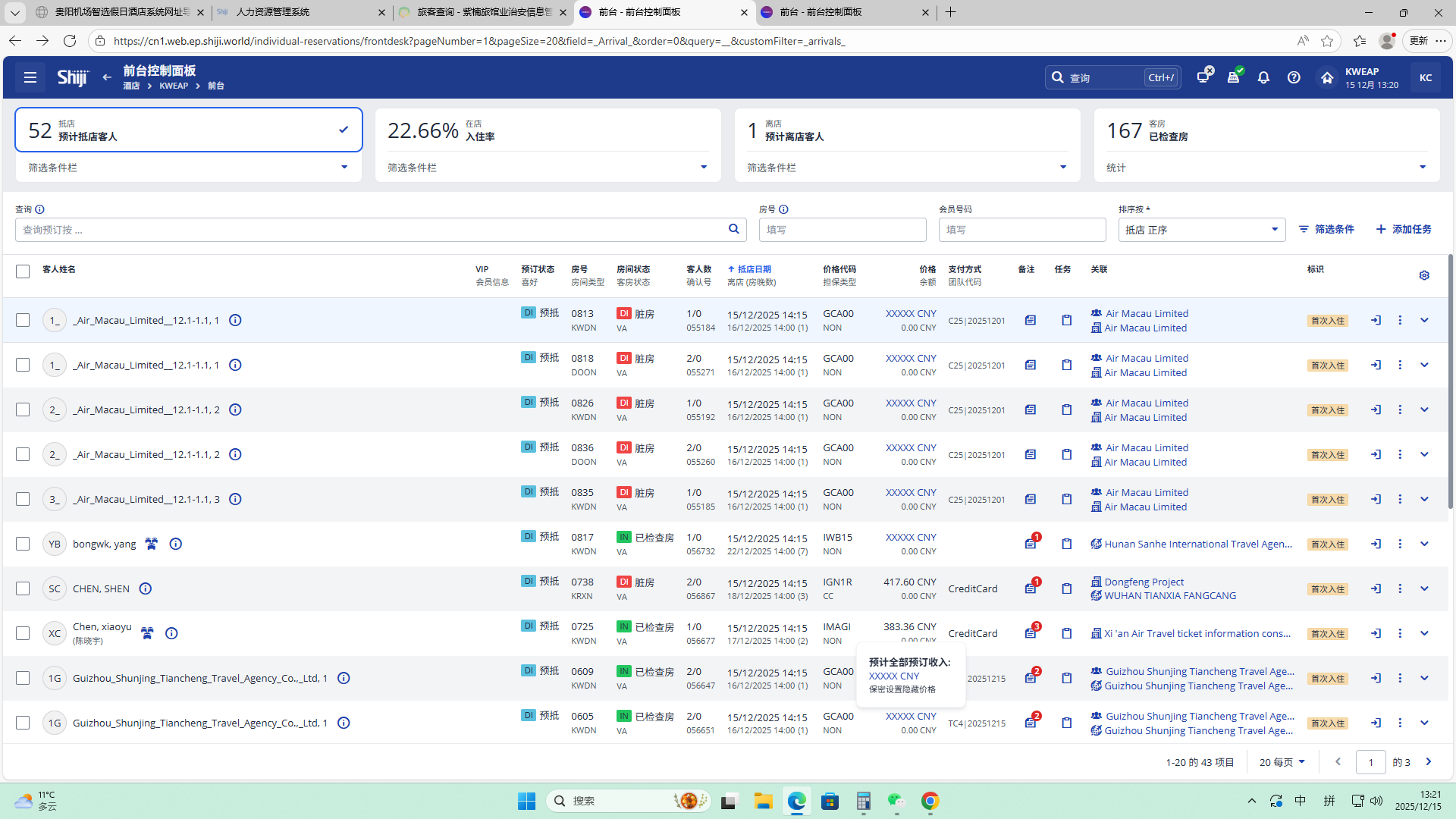Click the notifications bell icon
Viewport: 1456px width, 819px height.
click(1263, 77)
